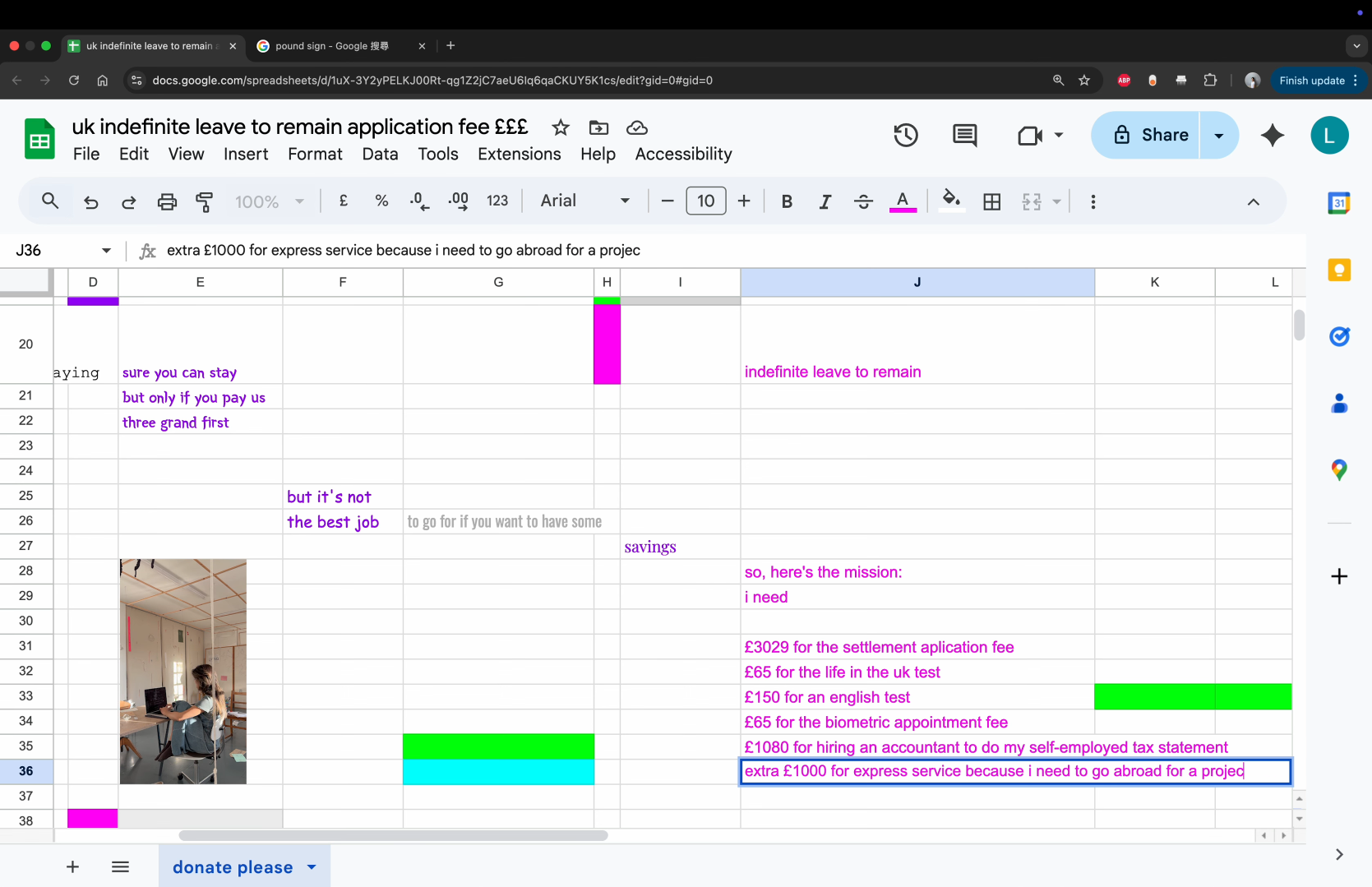Star this spreadsheet document
This screenshot has height=887, width=1372.
point(561,127)
